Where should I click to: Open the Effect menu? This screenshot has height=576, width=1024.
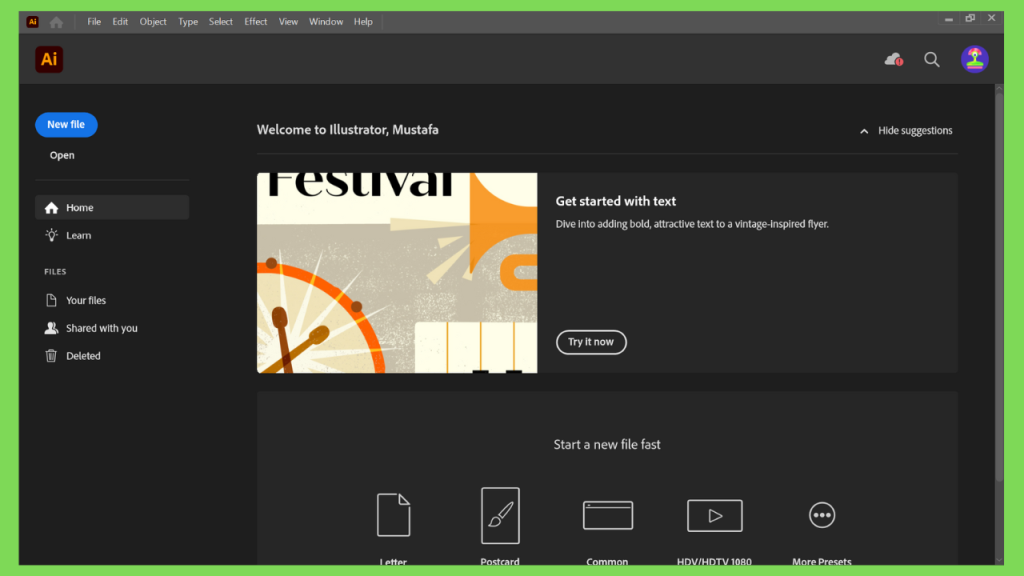pyautogui.click(x=255, y=22)
